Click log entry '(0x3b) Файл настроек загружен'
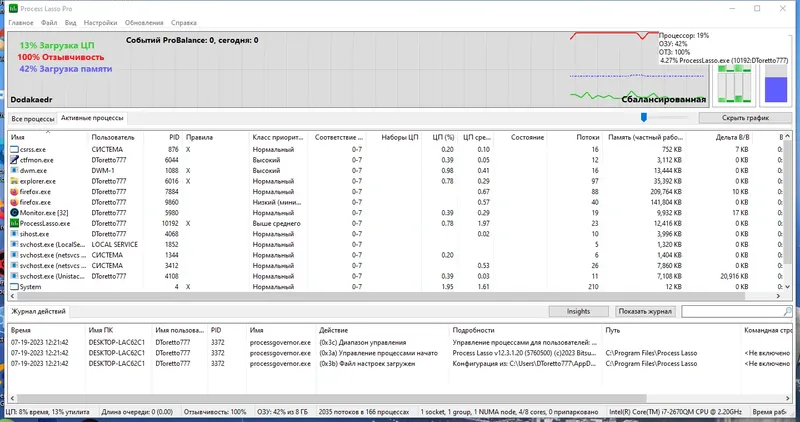 (x=367, y=364)
